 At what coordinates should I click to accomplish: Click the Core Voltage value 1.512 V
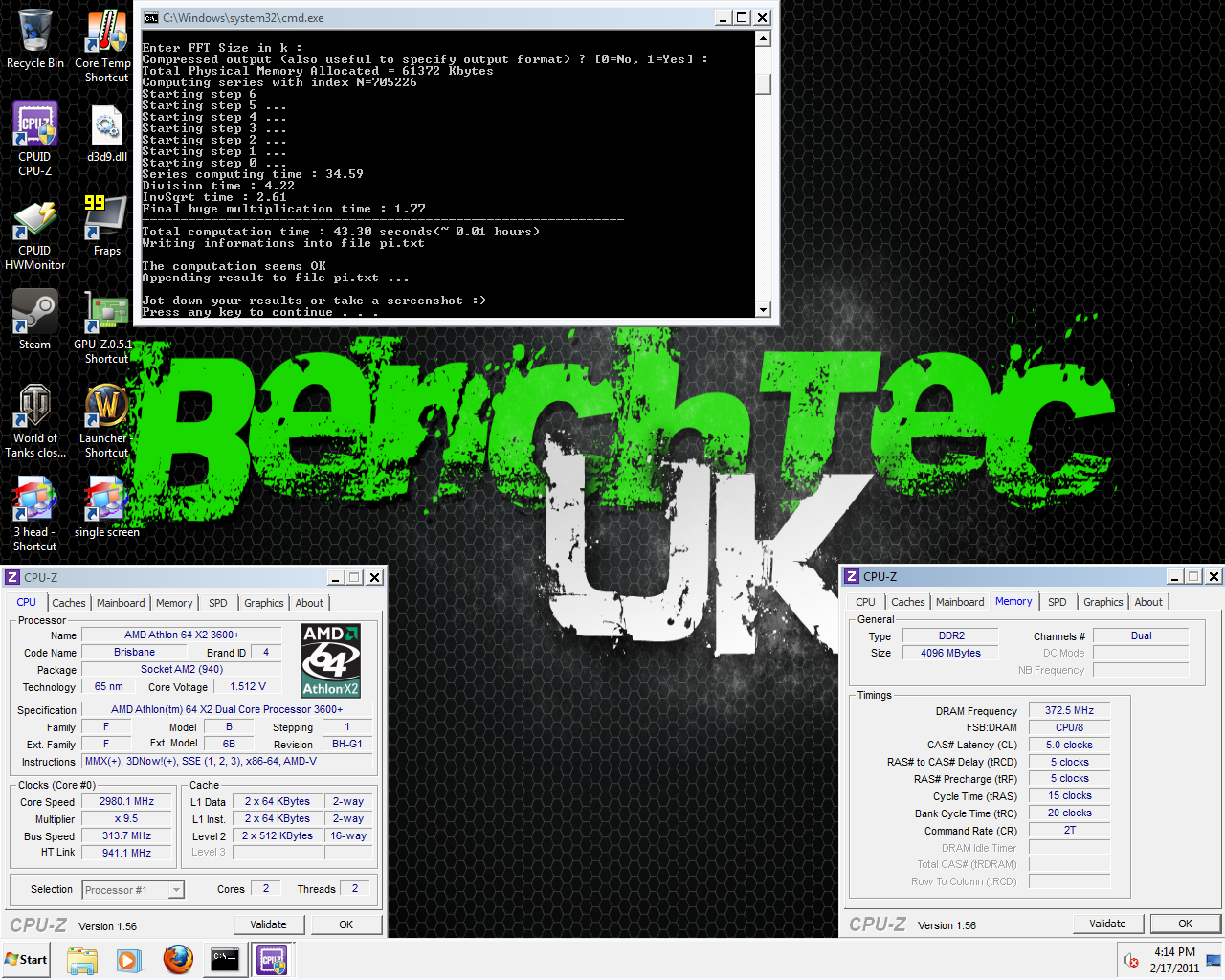[248, 686]
